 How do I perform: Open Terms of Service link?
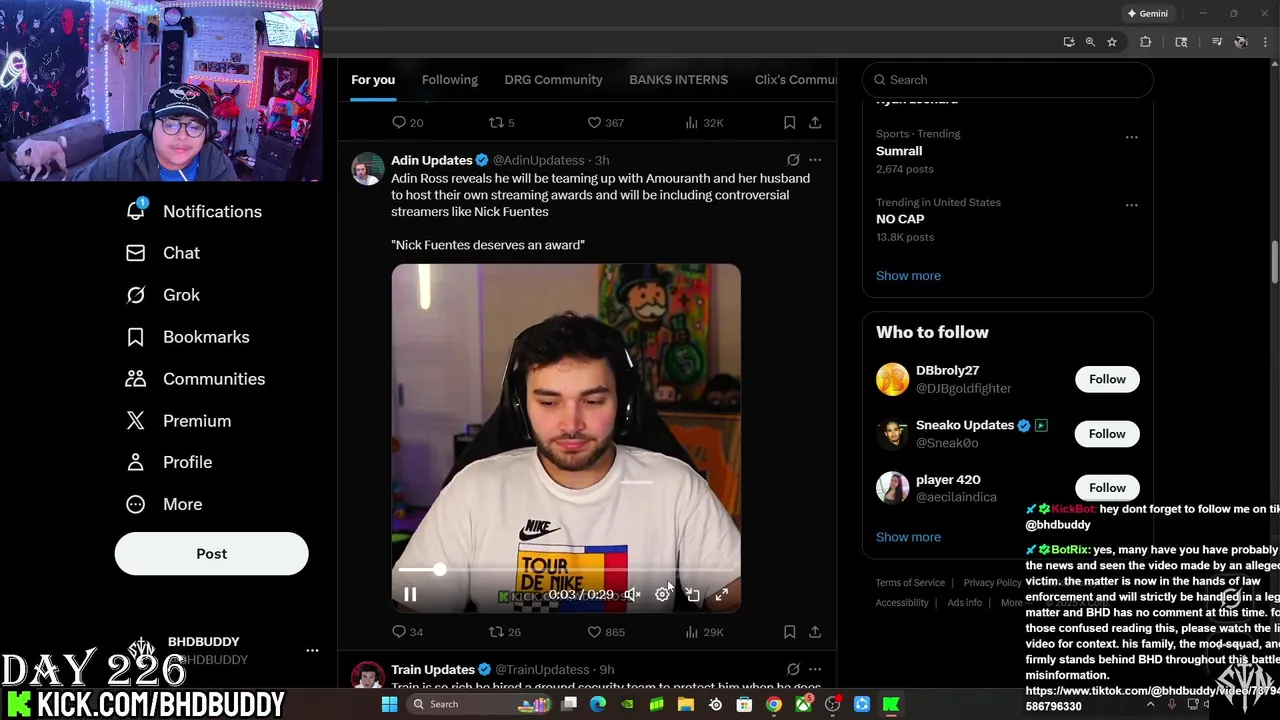click(x=910, y=583)
